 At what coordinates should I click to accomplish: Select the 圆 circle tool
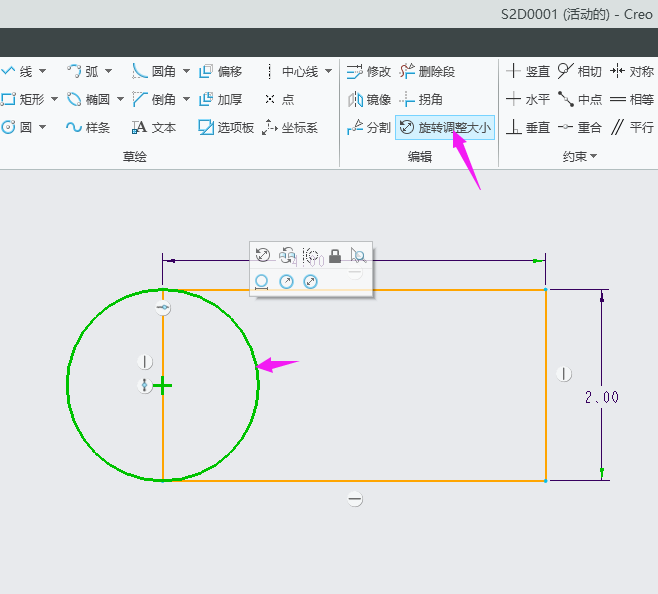[17, 127]
